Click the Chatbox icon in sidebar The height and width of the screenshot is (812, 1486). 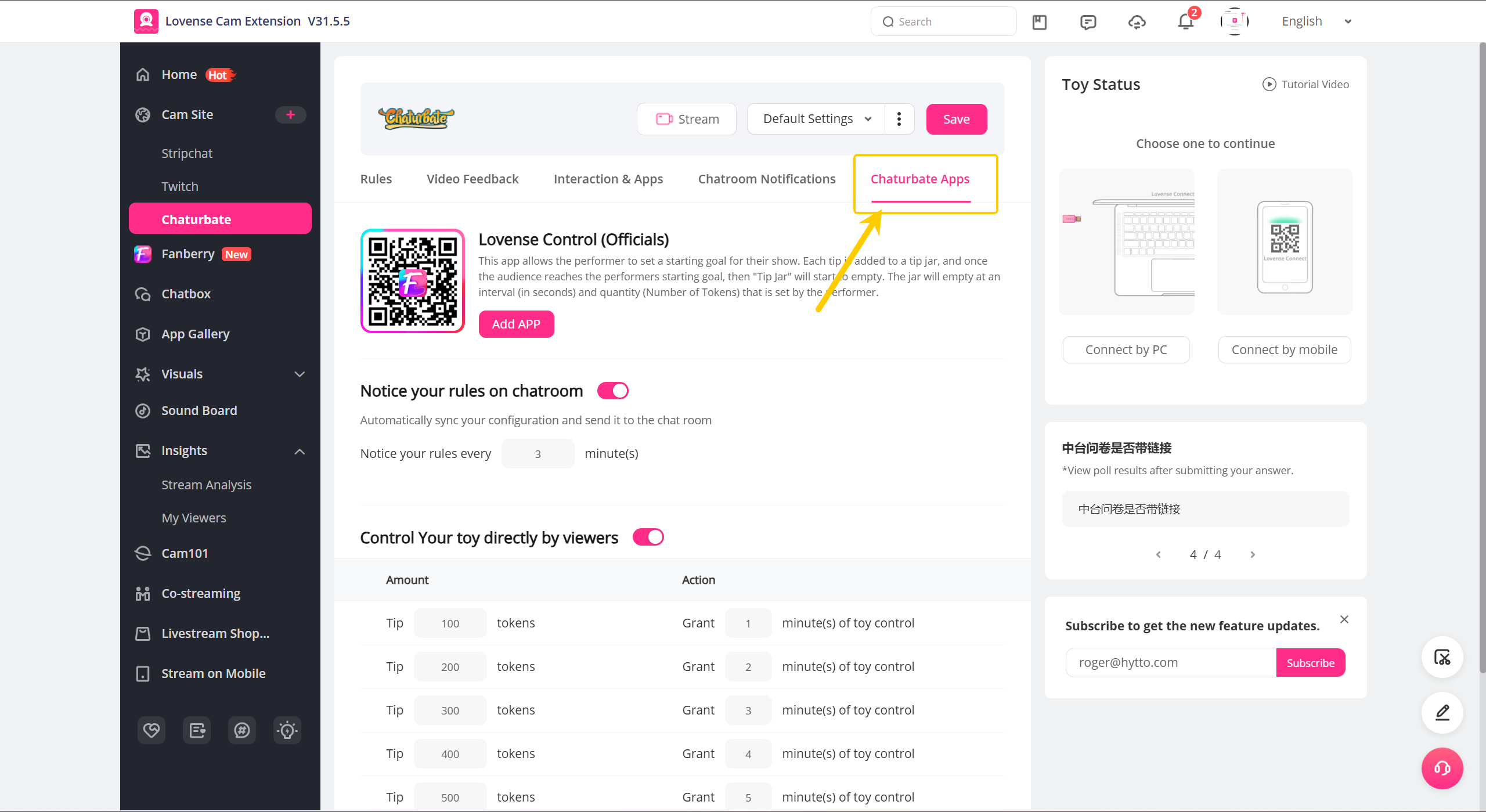pos(143,294)
